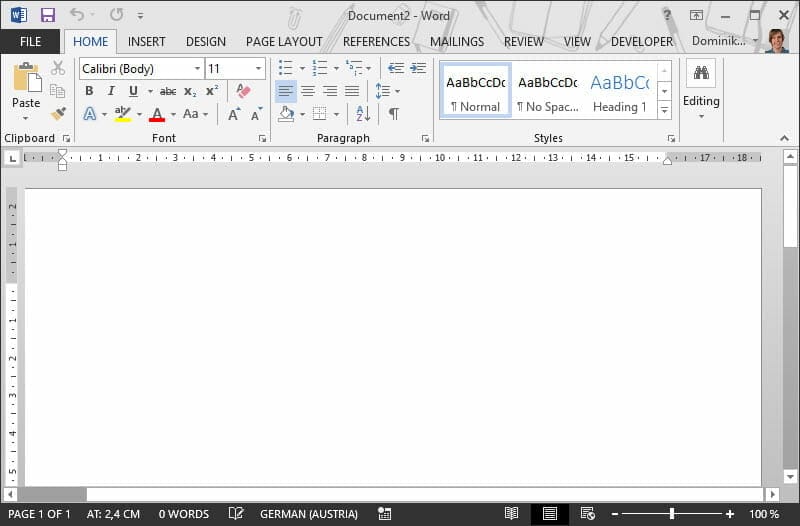Image resolution: width=800 pixels, height=526 pixels.
Task: Click the Clear All Formatting eraser icon
Action: 243,91
